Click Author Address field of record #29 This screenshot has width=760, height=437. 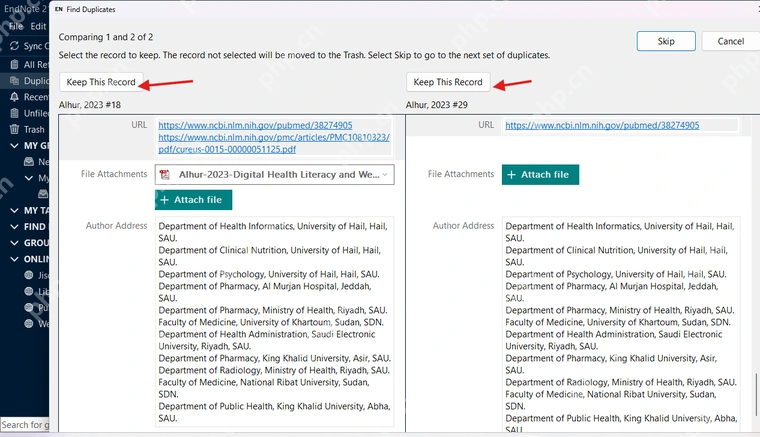click(x=621, y=325)
